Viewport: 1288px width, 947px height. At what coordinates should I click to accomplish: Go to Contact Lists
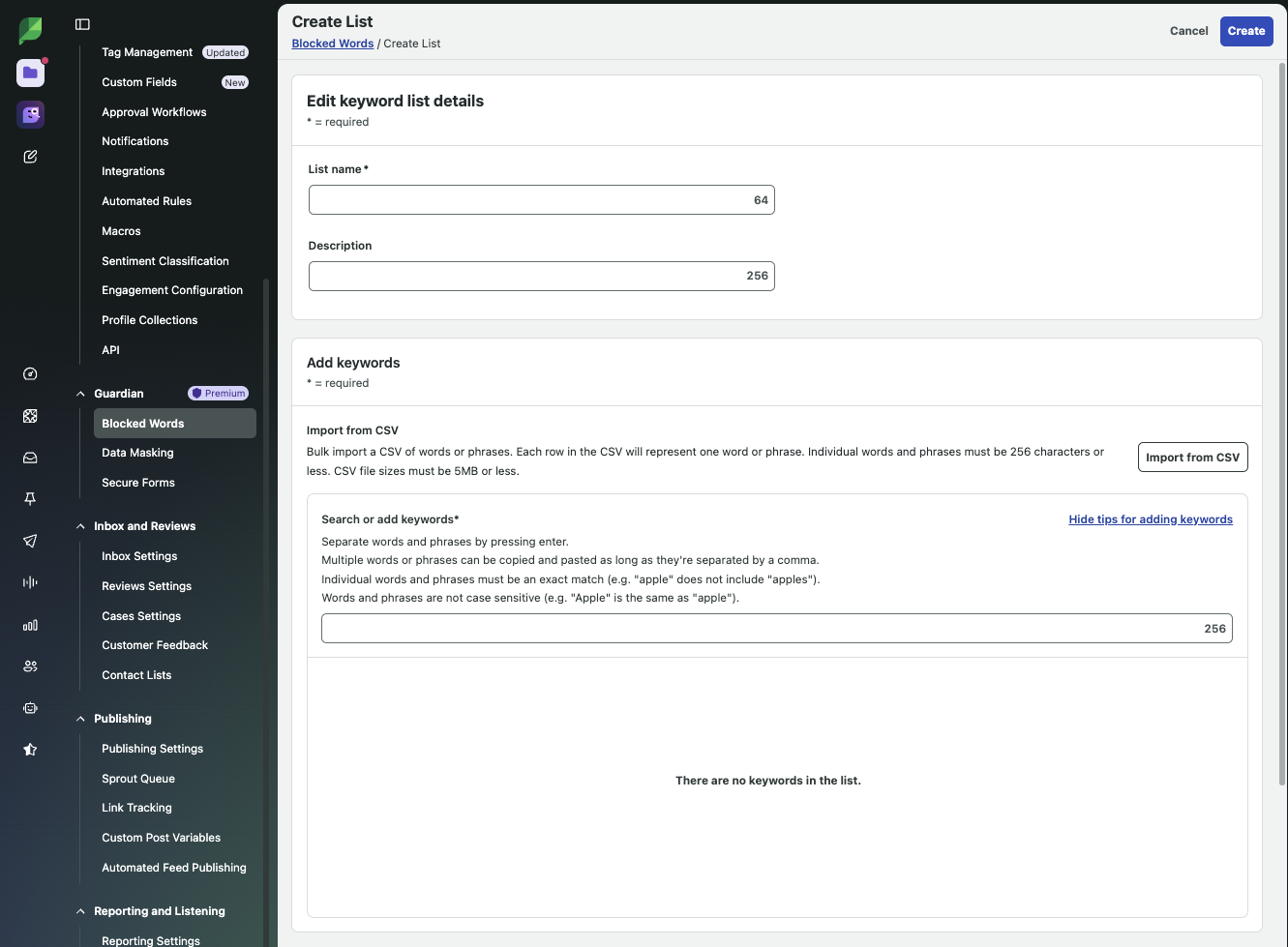pyautogui.click(x=136, y=675)
